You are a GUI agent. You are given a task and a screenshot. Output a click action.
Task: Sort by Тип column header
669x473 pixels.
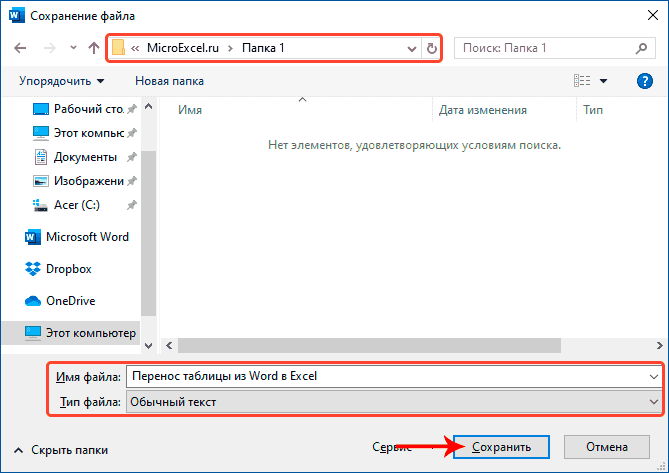click(593, 110)
